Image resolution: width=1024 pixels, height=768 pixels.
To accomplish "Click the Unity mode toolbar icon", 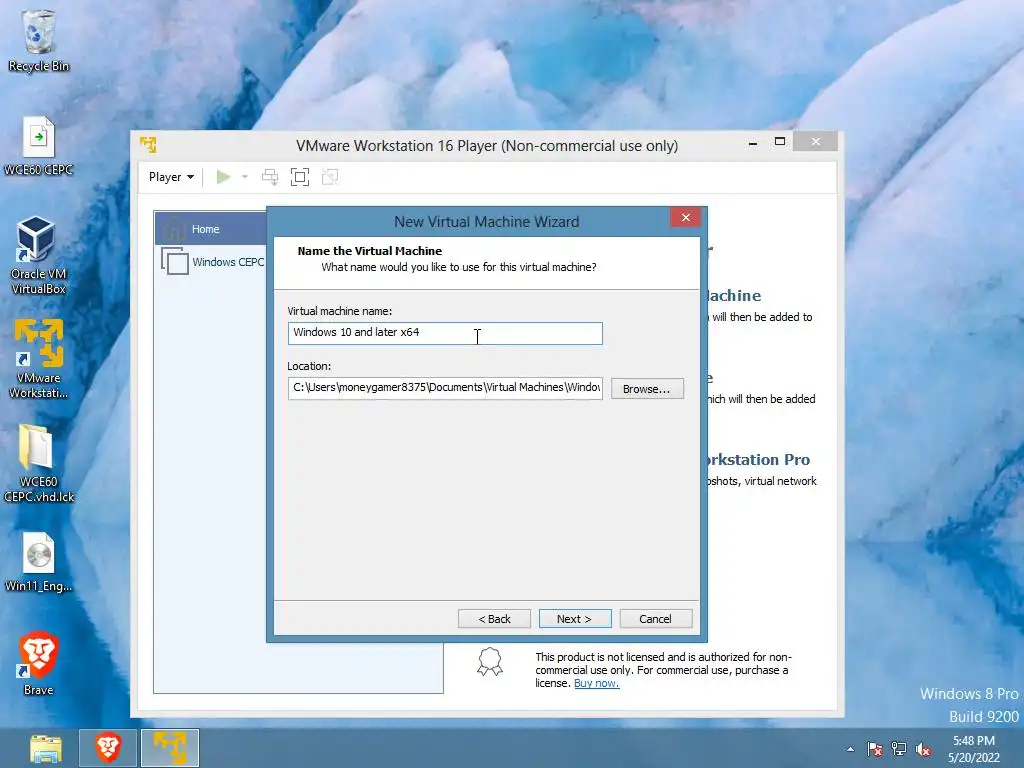I will coord(330,177).
